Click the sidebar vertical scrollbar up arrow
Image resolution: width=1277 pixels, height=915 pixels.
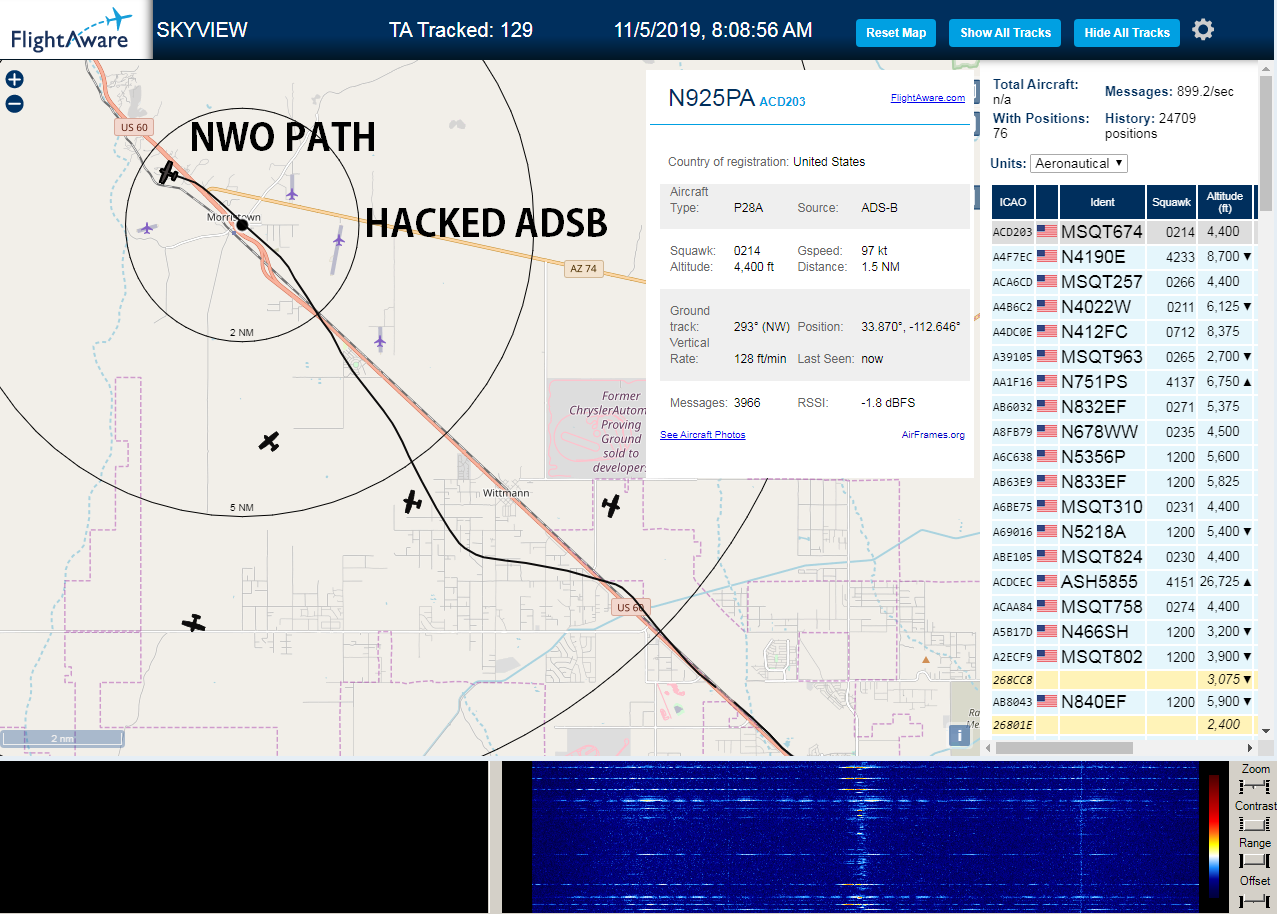tap(1268, 70)
